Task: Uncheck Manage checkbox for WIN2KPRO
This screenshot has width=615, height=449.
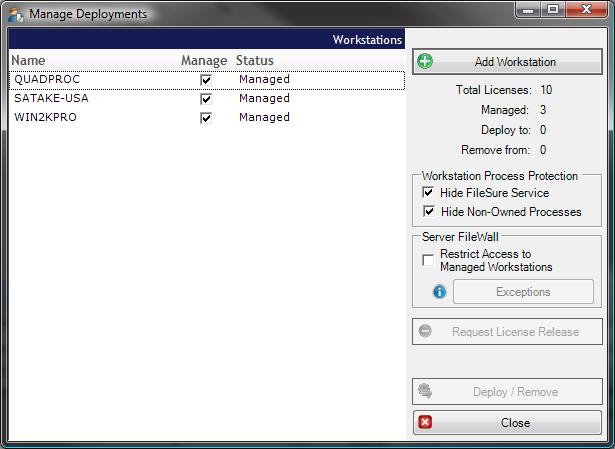Action: (206, 118)
